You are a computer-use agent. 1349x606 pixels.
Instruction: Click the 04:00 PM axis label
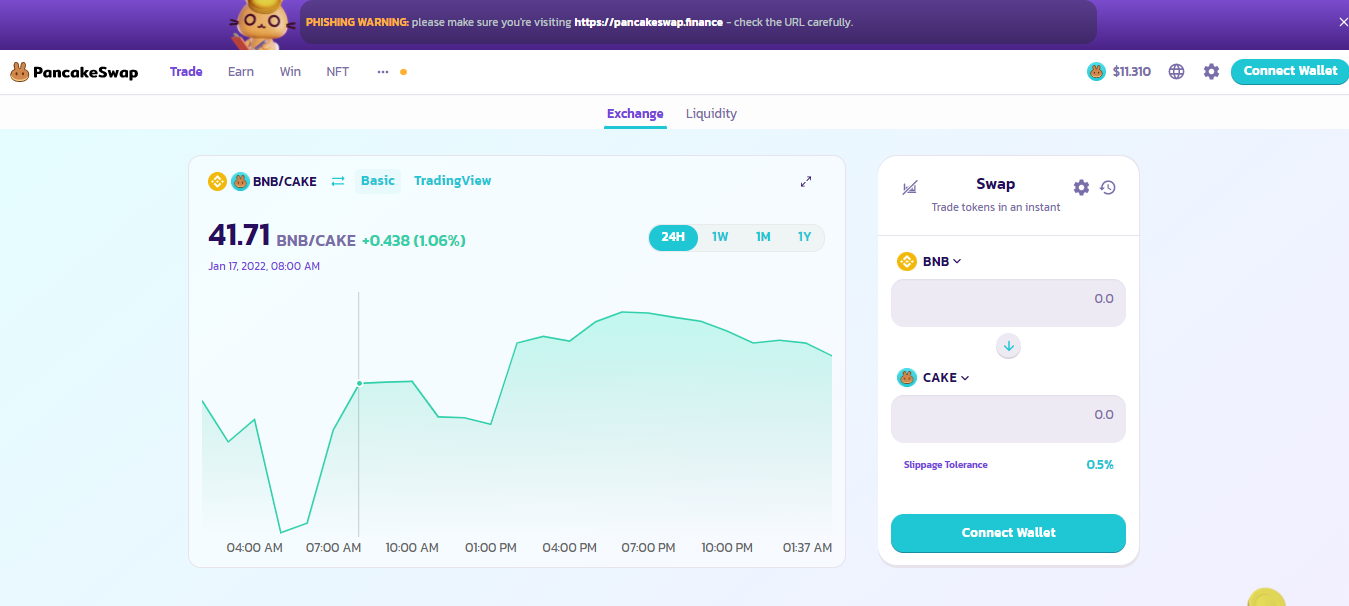[569, 548]
